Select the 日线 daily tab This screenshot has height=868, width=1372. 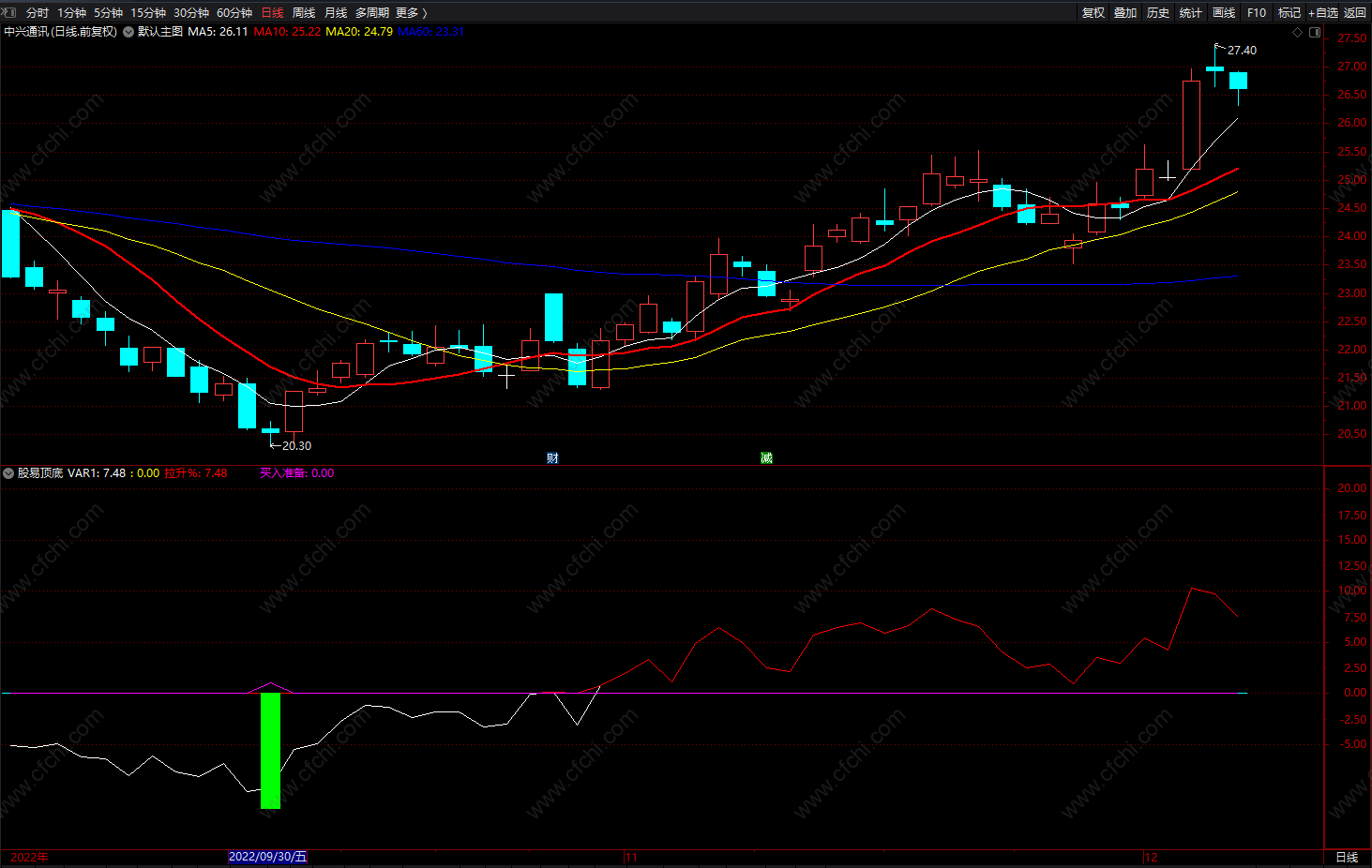click(272, 12)
